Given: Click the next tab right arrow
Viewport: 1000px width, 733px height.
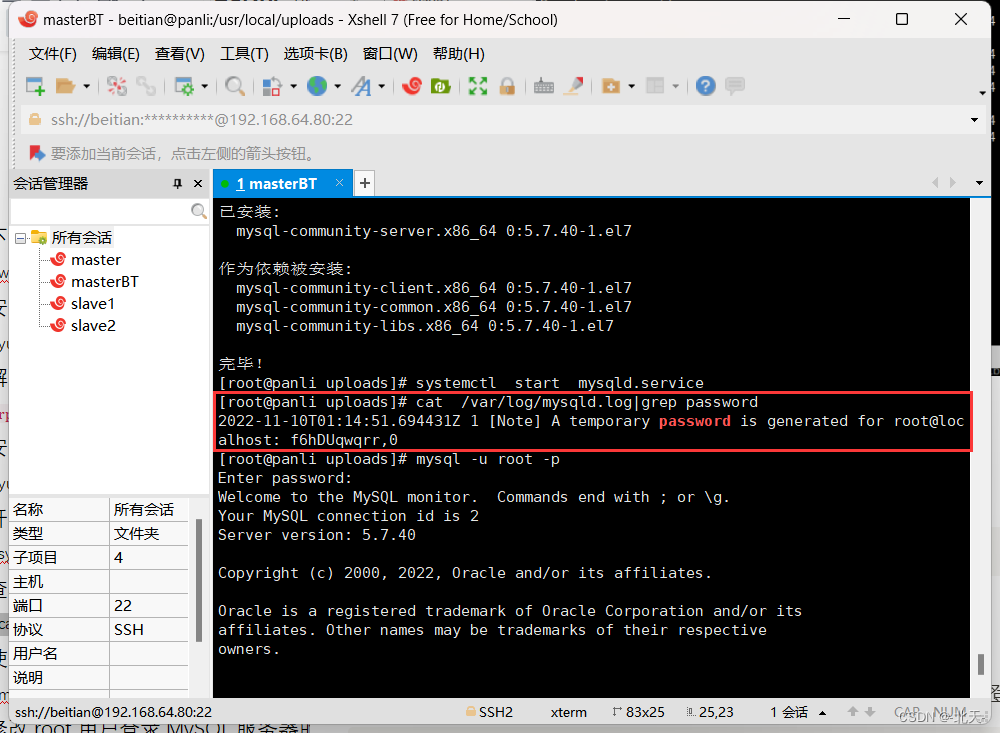Looking at the screenshot, I should (953, 182).
